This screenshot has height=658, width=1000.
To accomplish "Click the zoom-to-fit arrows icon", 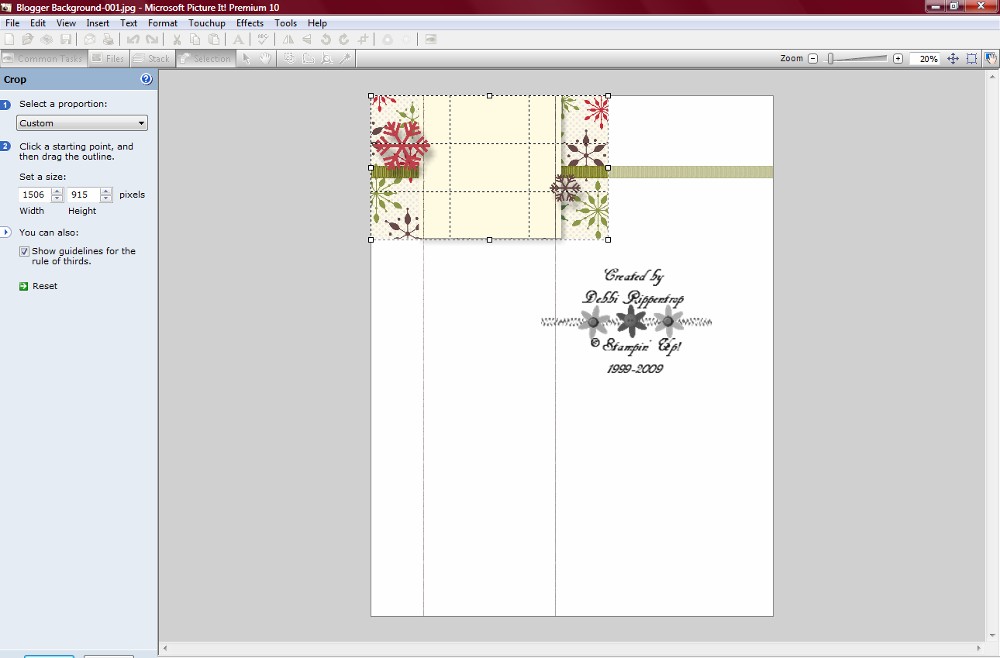I will [x=953, y=59].
